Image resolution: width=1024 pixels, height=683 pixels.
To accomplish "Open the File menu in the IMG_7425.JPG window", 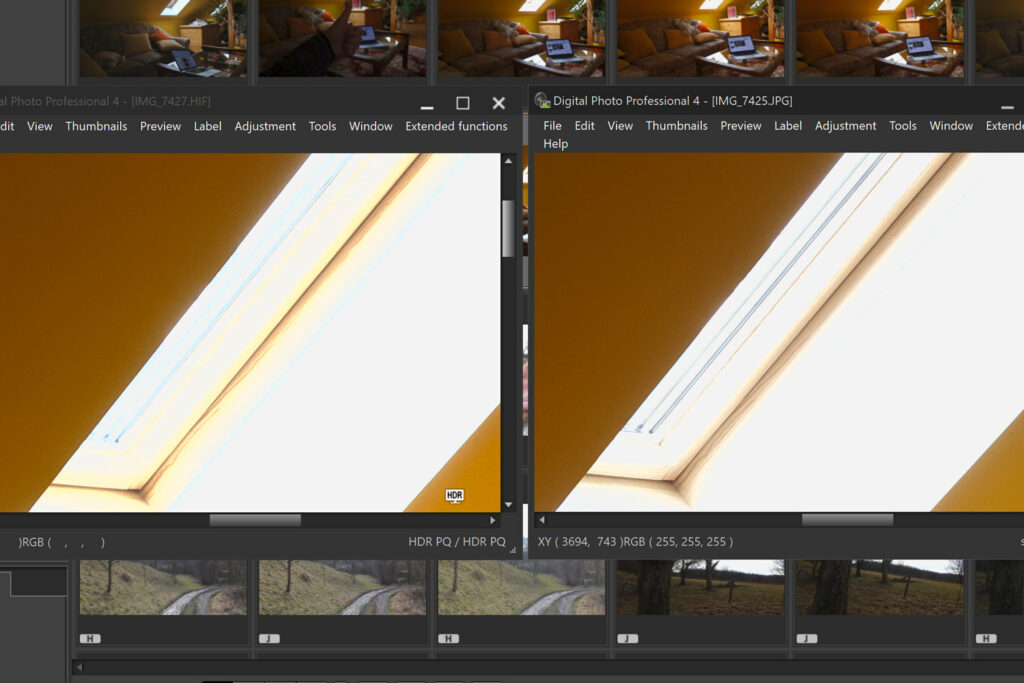I will pos(552,126).
